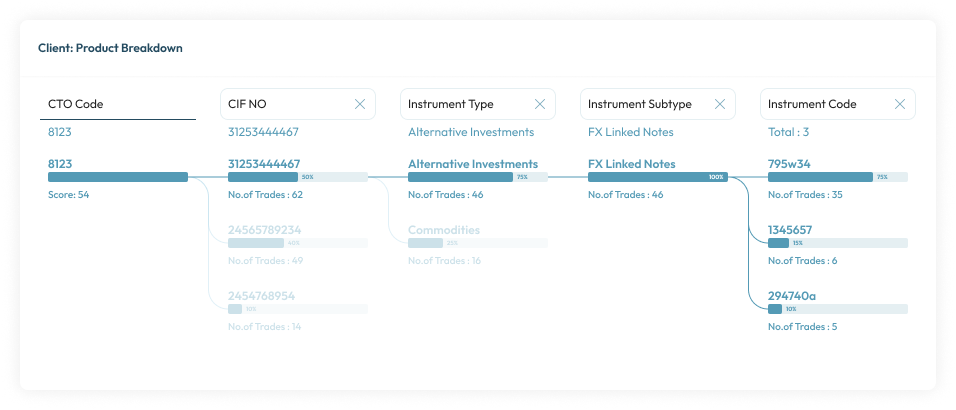Image resolution: width=956 pixels, height=410 pixels.
Task: Choose instrument code 1345657
Action: (x=790, y=230)
